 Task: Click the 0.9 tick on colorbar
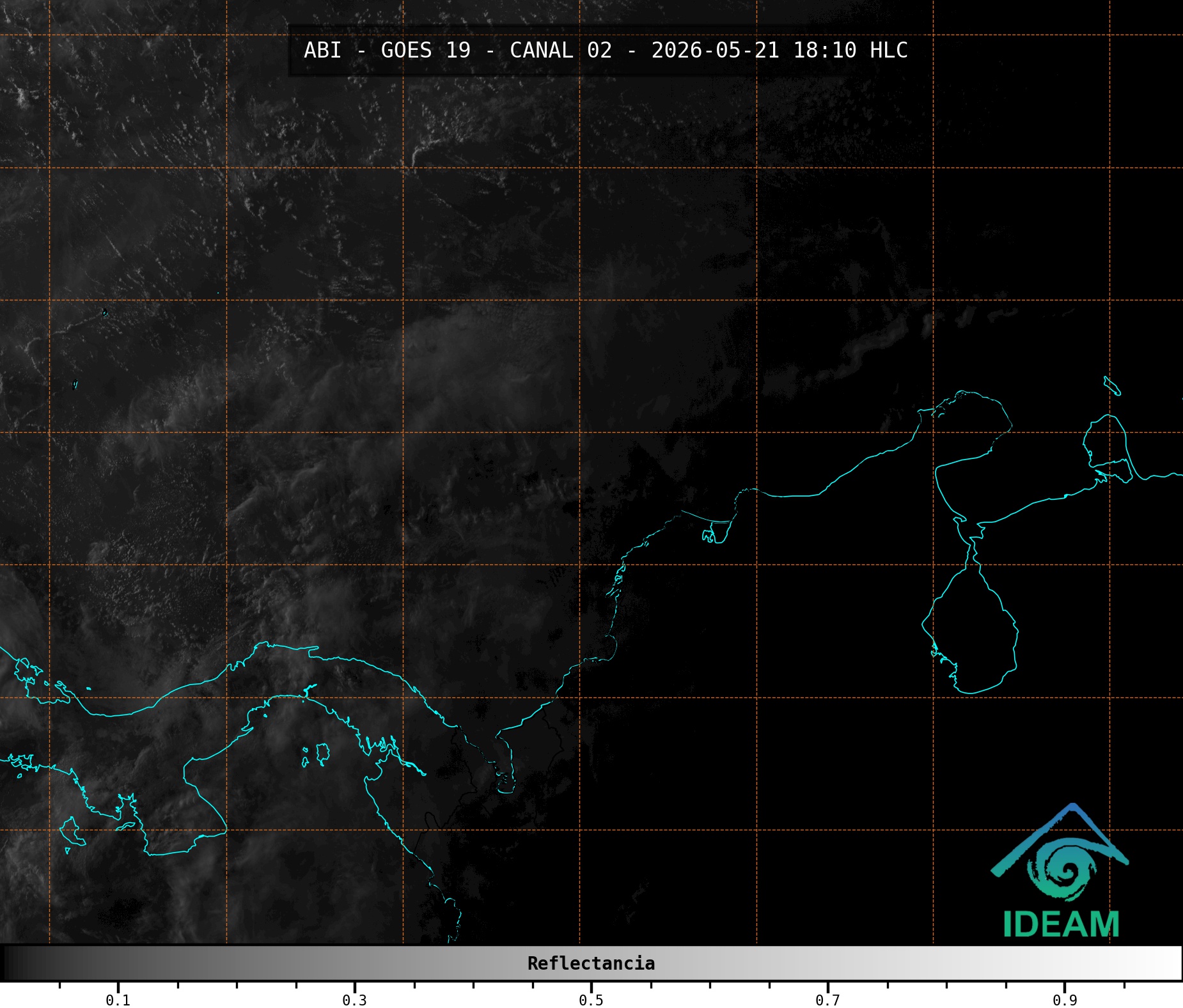click(1065, 1000)
